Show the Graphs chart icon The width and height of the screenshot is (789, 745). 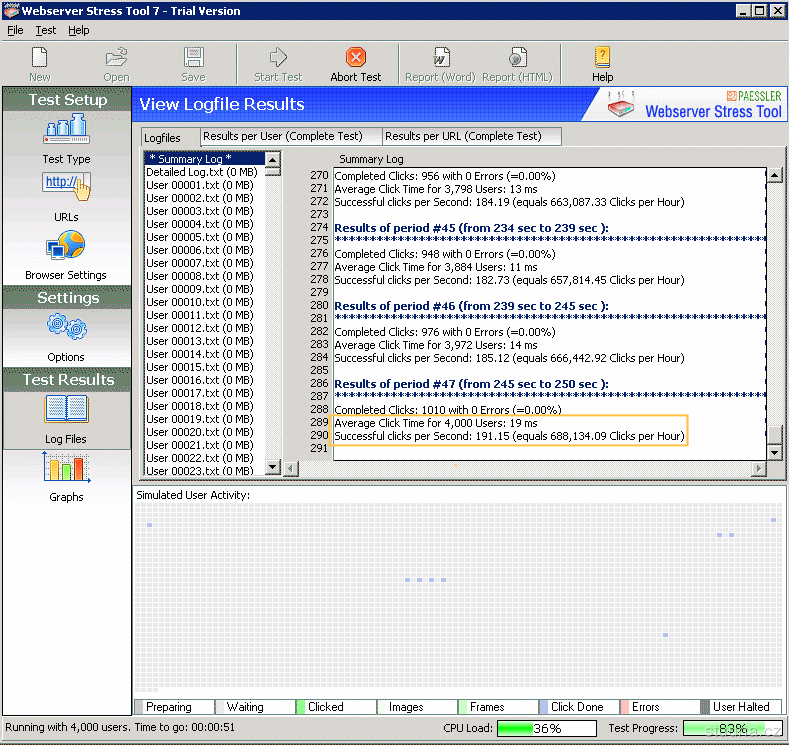pyautogui.click(x=66, y=468)
